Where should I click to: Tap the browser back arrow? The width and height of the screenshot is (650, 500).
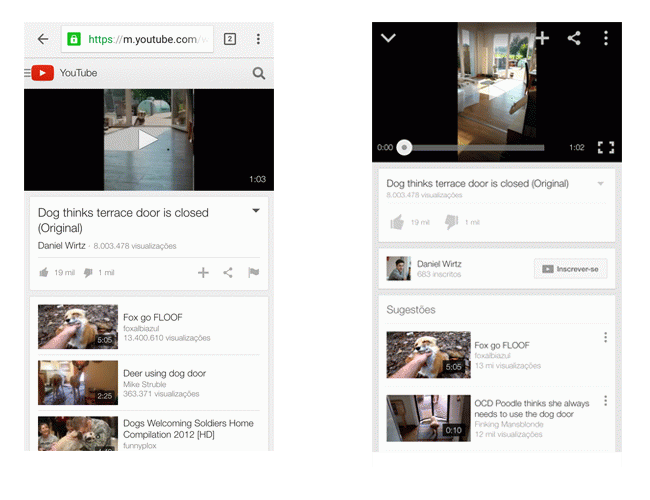click(x=43, y=39)
